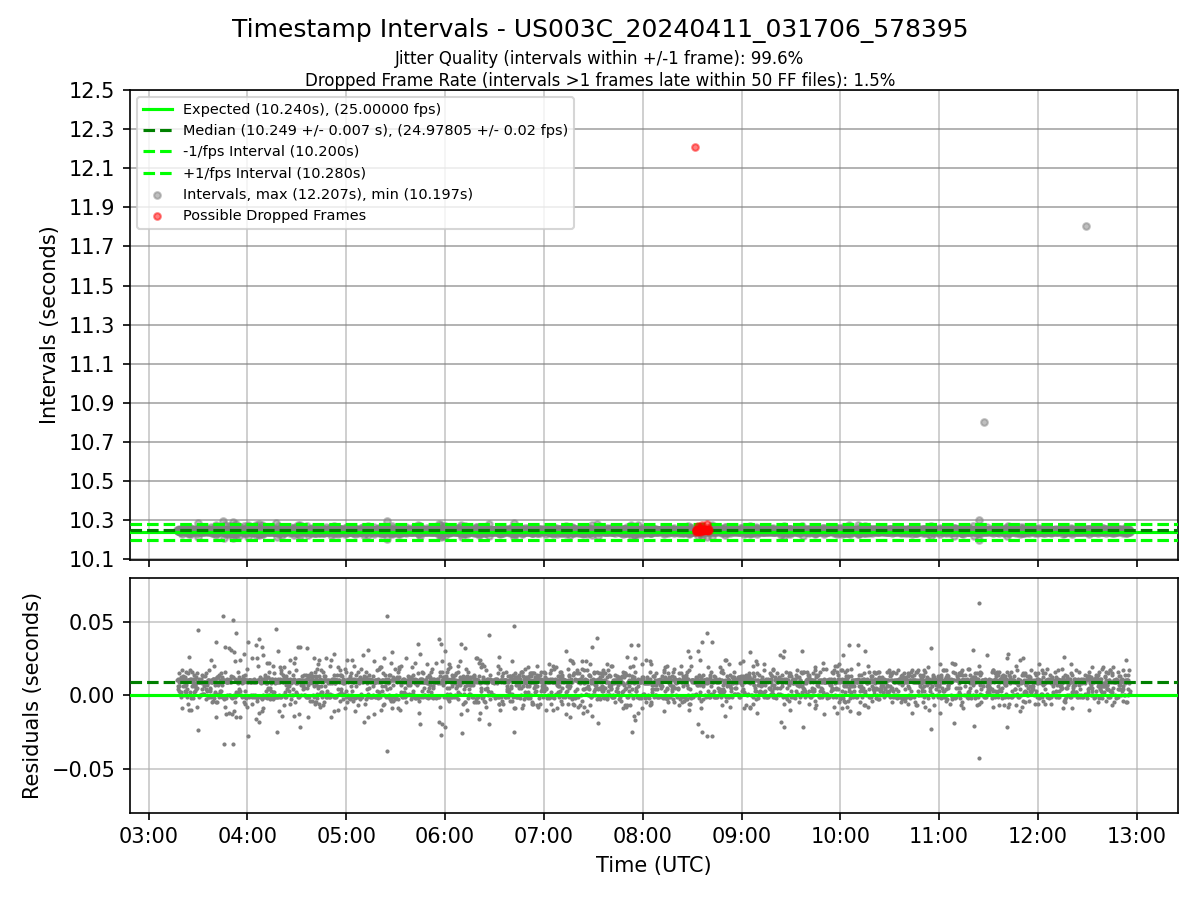Click the highest residual point near 11:25
The height and width of the screenshot is (900, 1200).
pos(979,603)
